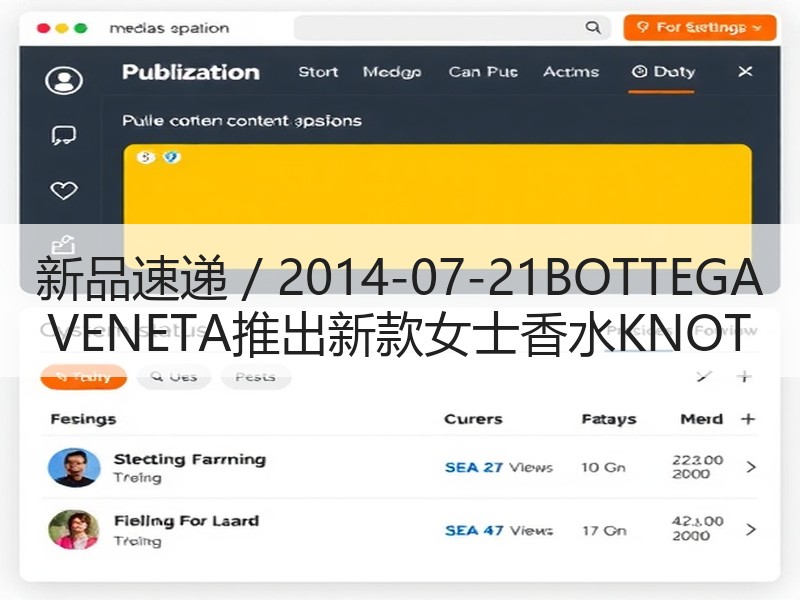Click the share sidebar icon
The image size is (800, 600).
[64, 244]
